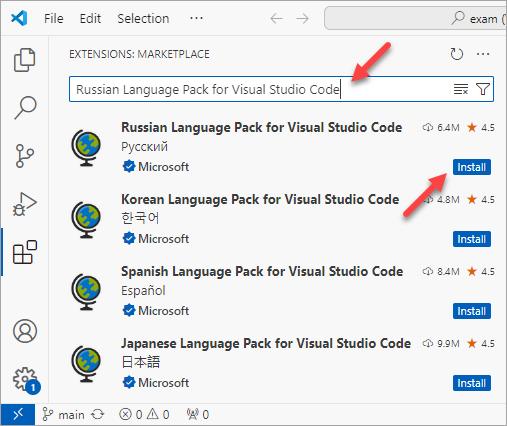This screenshot has width=507, height=426.
Task: Click the ports forwarded status item
Action: coord(198,415)
